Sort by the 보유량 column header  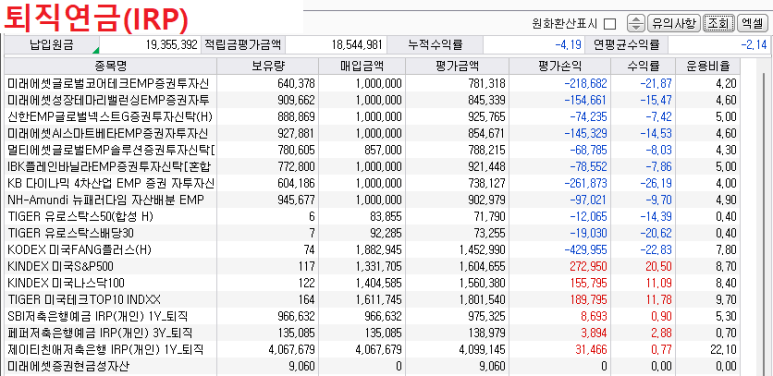point(268,66)
